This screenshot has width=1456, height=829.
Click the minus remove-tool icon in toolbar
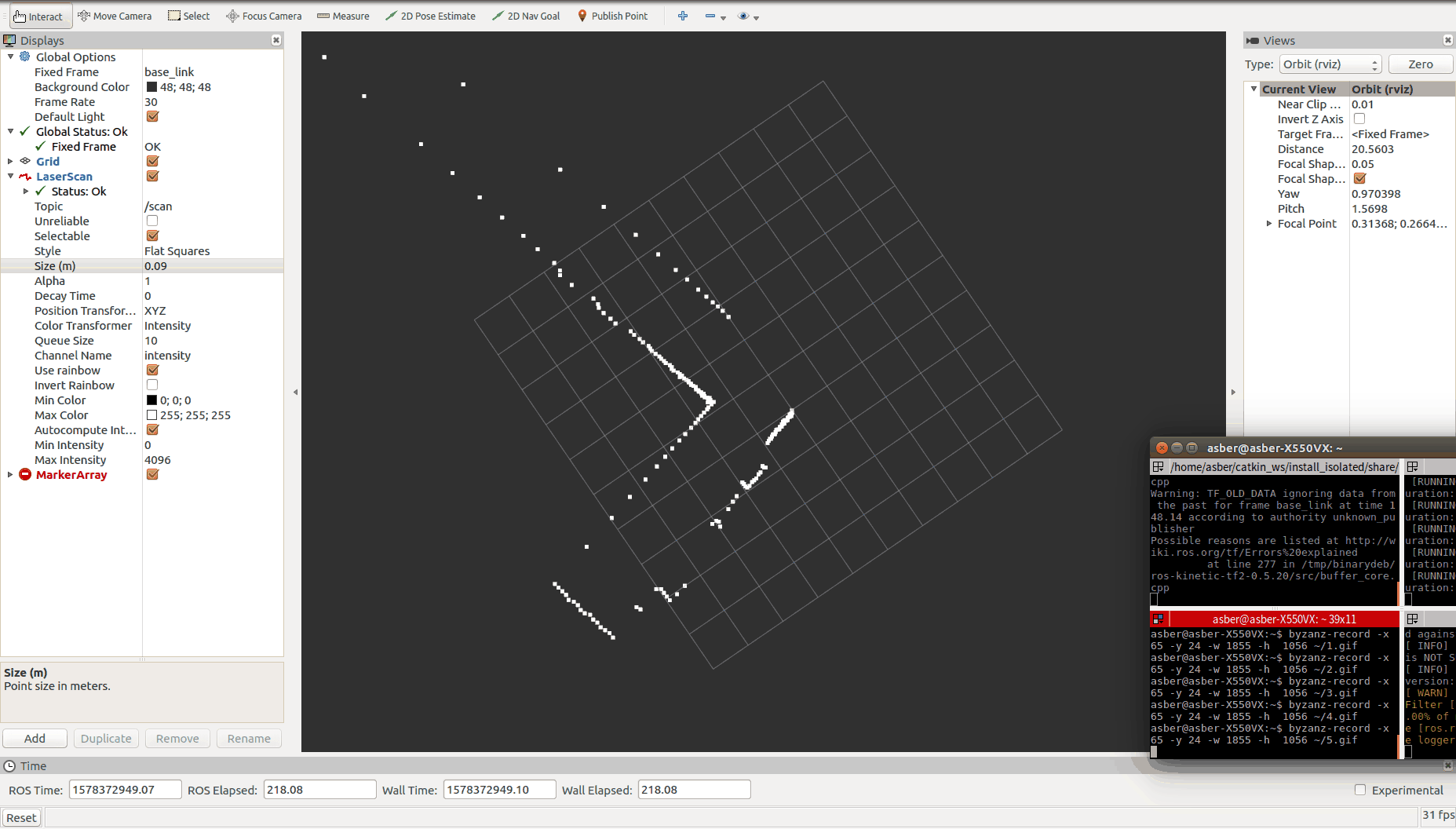[710, 16]
